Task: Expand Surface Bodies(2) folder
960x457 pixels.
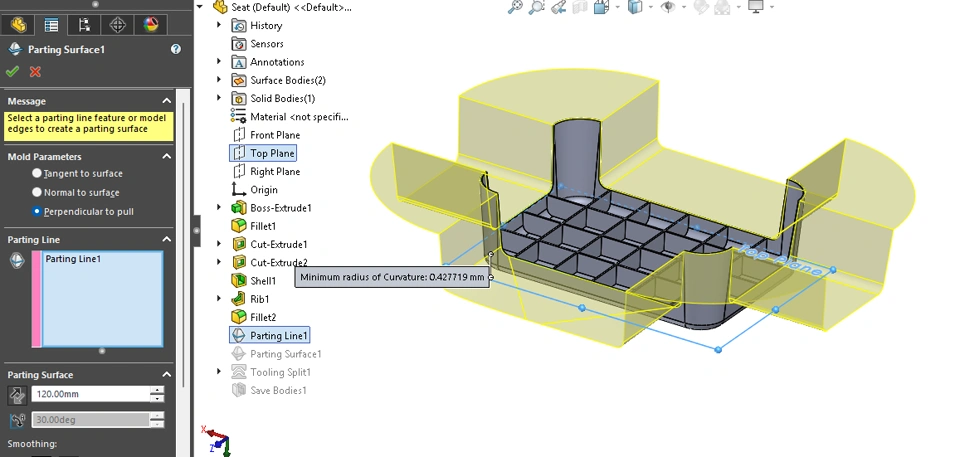Action: coord(219,80)
